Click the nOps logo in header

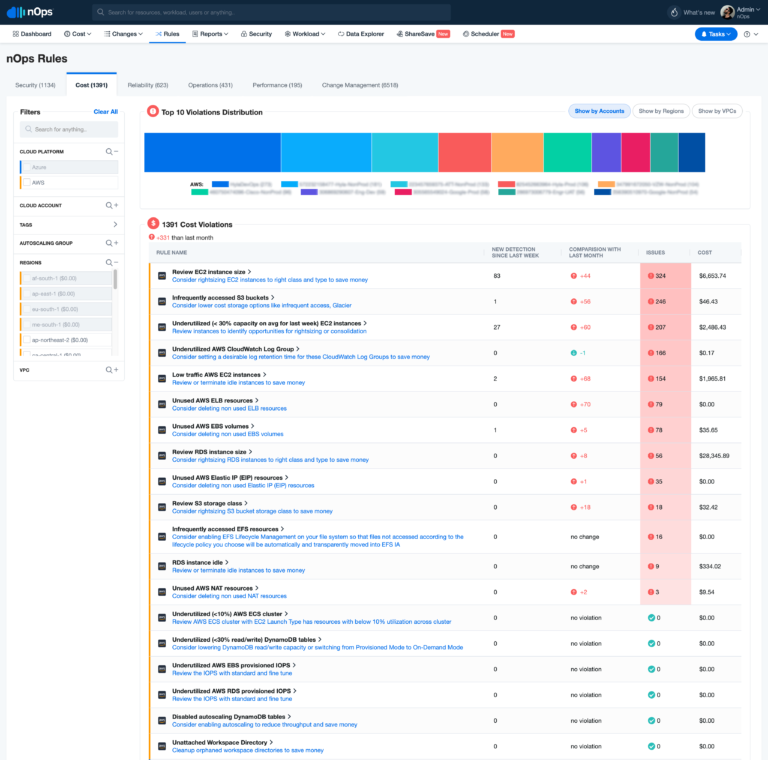coord(31,12)
